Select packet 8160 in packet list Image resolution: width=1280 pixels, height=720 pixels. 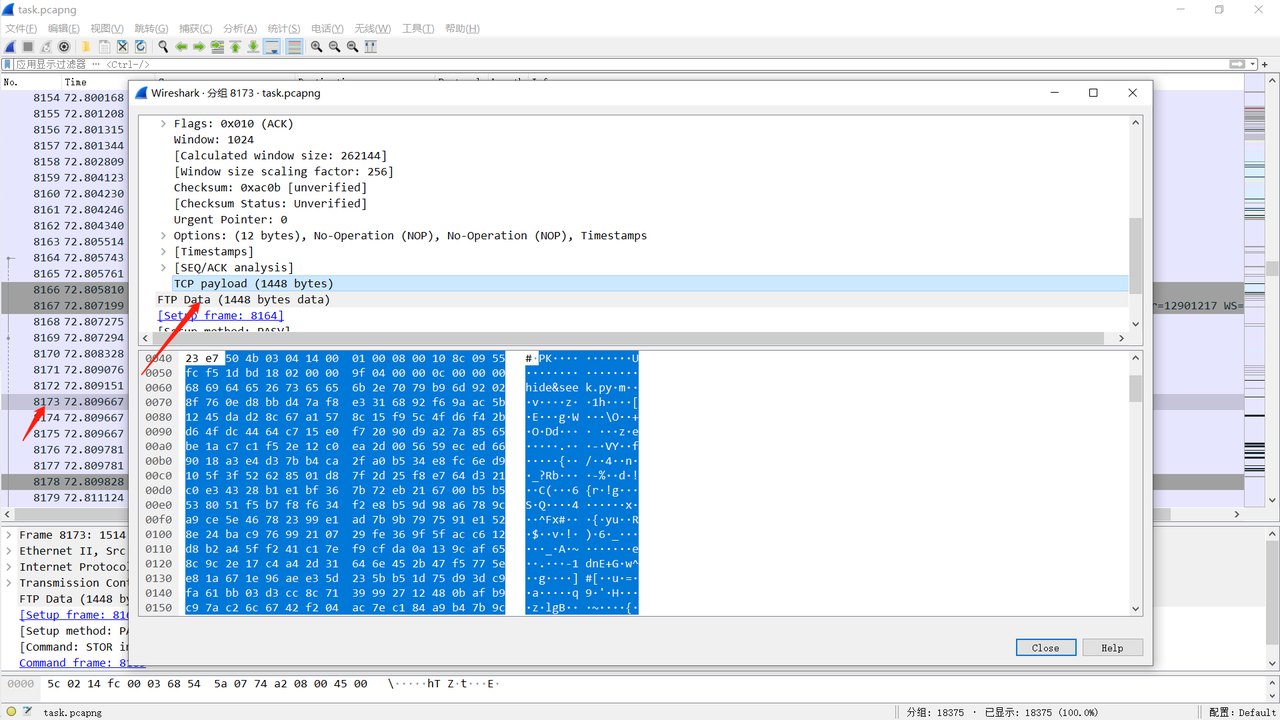point(64,194)
